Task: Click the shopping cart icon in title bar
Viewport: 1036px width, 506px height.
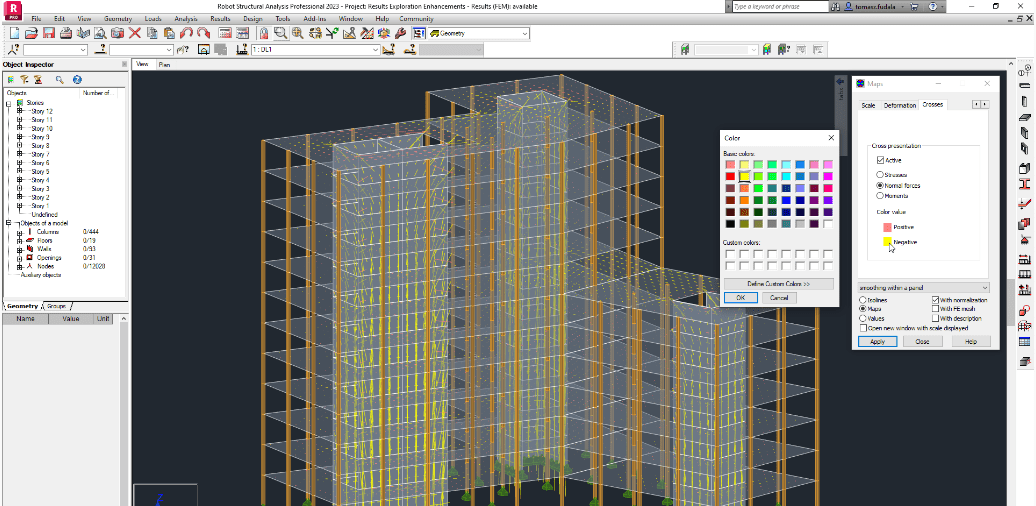Action: click(x=914, y=6)
